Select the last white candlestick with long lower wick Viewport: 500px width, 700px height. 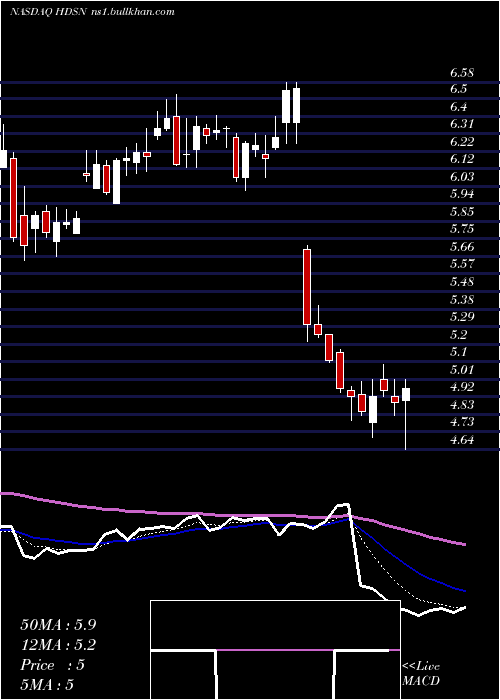(x=406, y=414)
